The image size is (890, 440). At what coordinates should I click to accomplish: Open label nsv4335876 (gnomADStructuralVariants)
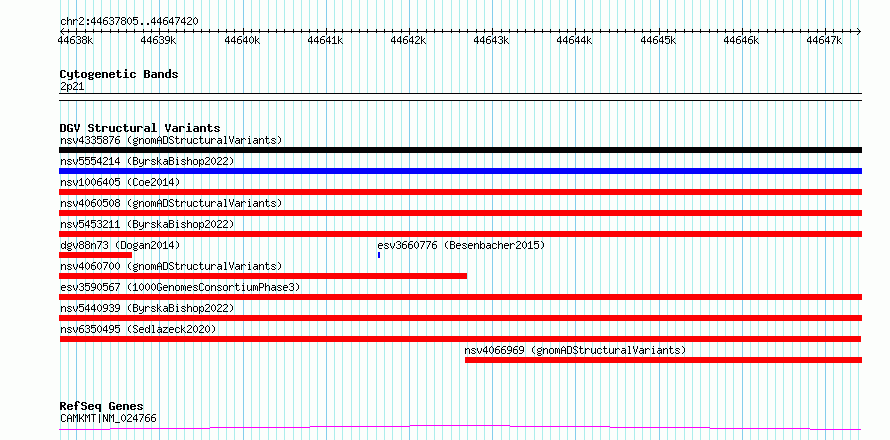click(171, 140)
